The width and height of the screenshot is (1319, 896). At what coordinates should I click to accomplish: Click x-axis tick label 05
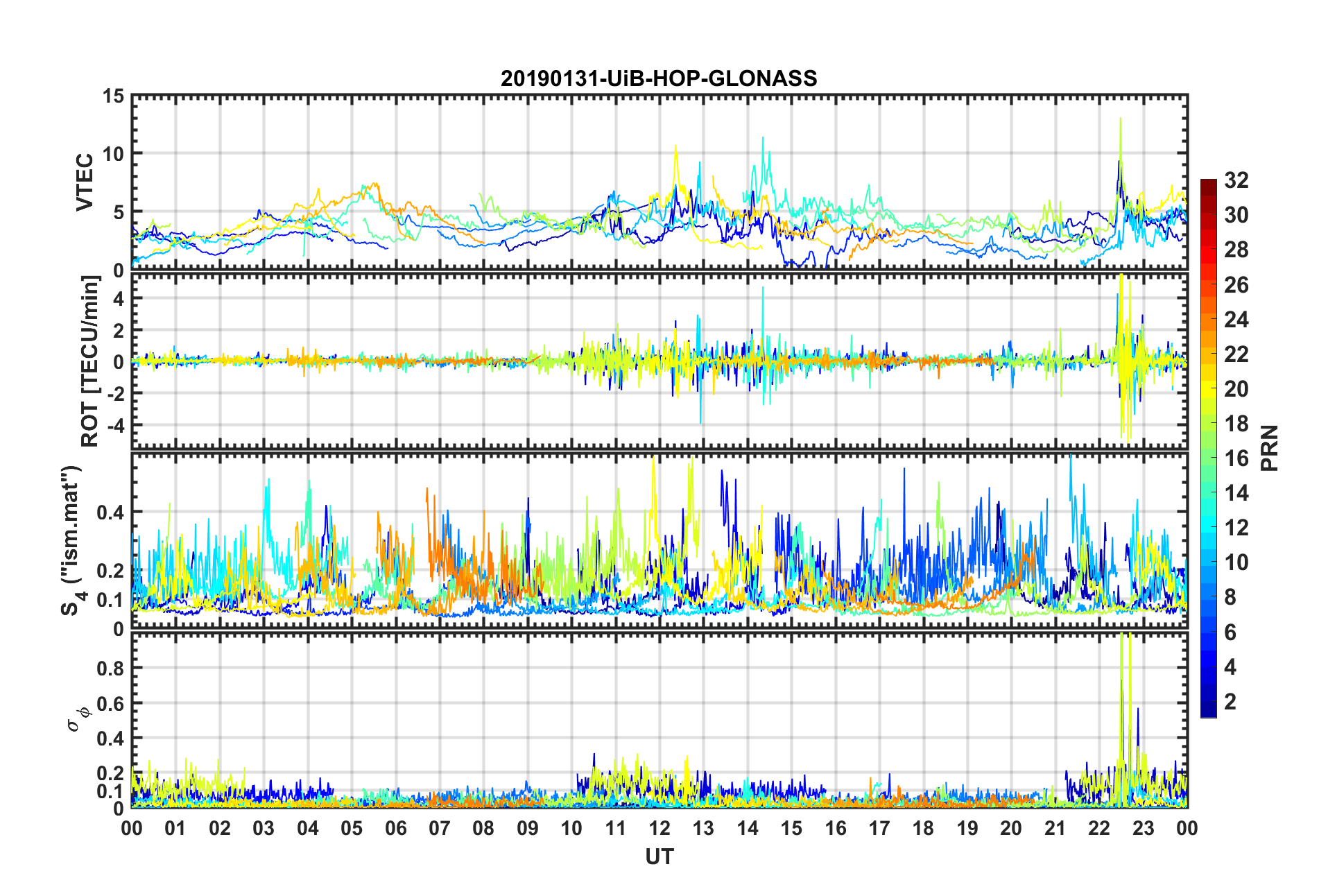(x=352, y=828)
